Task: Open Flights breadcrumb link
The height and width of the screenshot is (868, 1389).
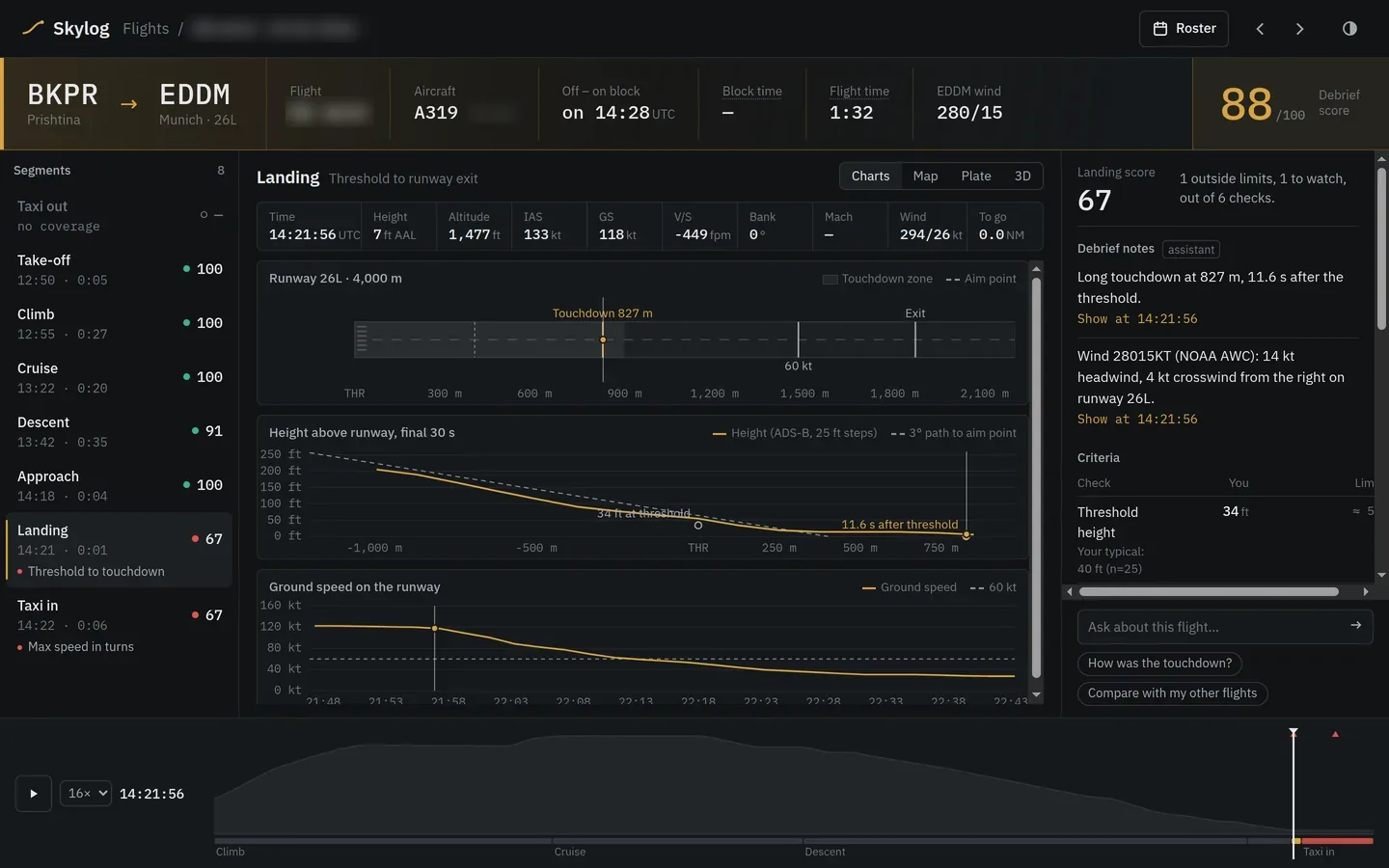Action: (x=146, y=29)
